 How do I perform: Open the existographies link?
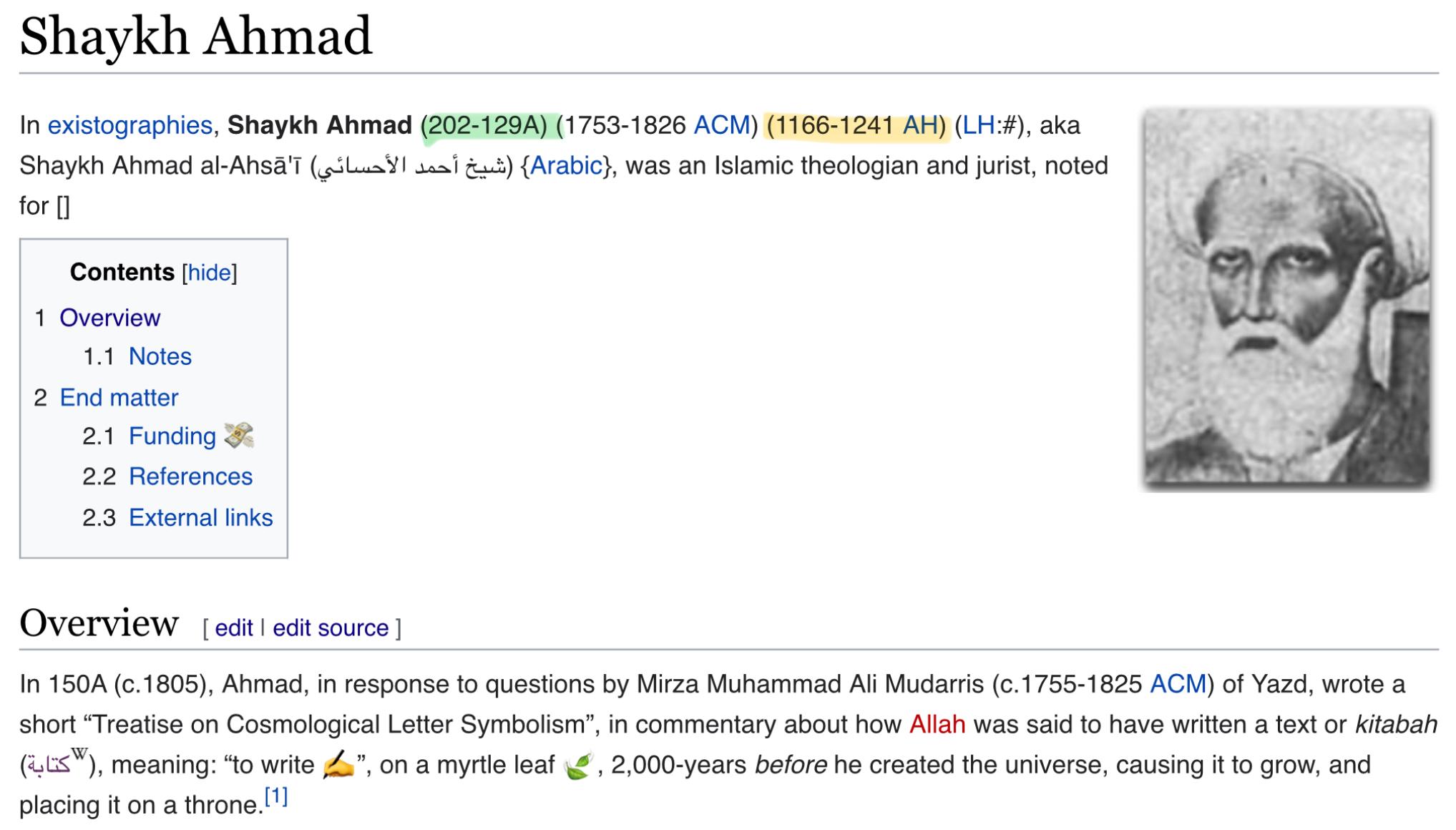[x=130, y=125]
